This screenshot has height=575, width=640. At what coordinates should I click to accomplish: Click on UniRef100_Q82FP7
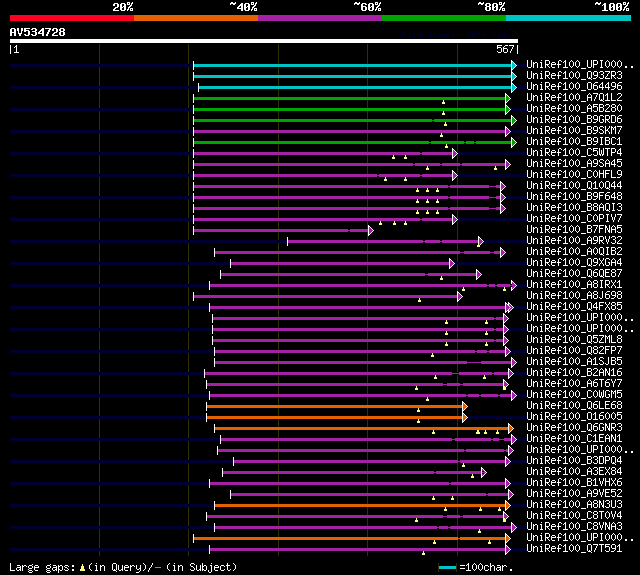point(574,351)
